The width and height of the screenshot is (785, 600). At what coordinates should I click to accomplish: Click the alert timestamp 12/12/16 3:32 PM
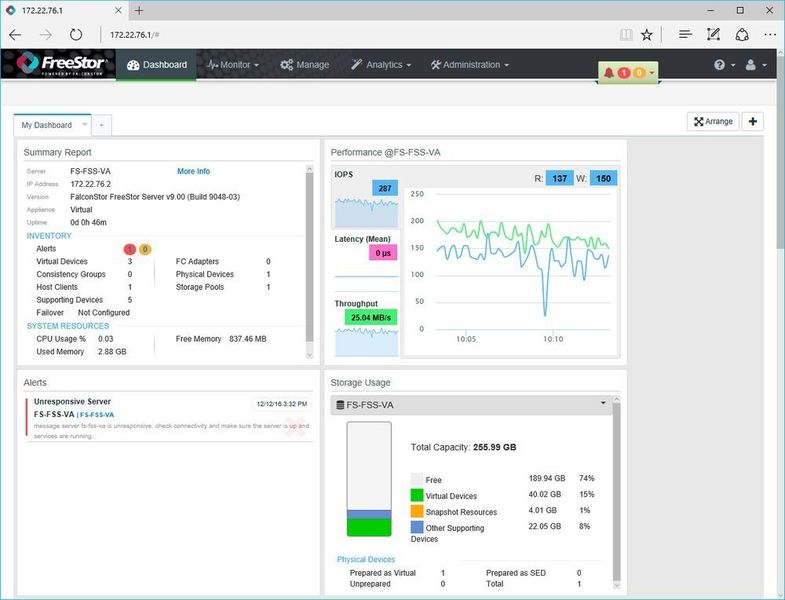[x=281, y=404]
